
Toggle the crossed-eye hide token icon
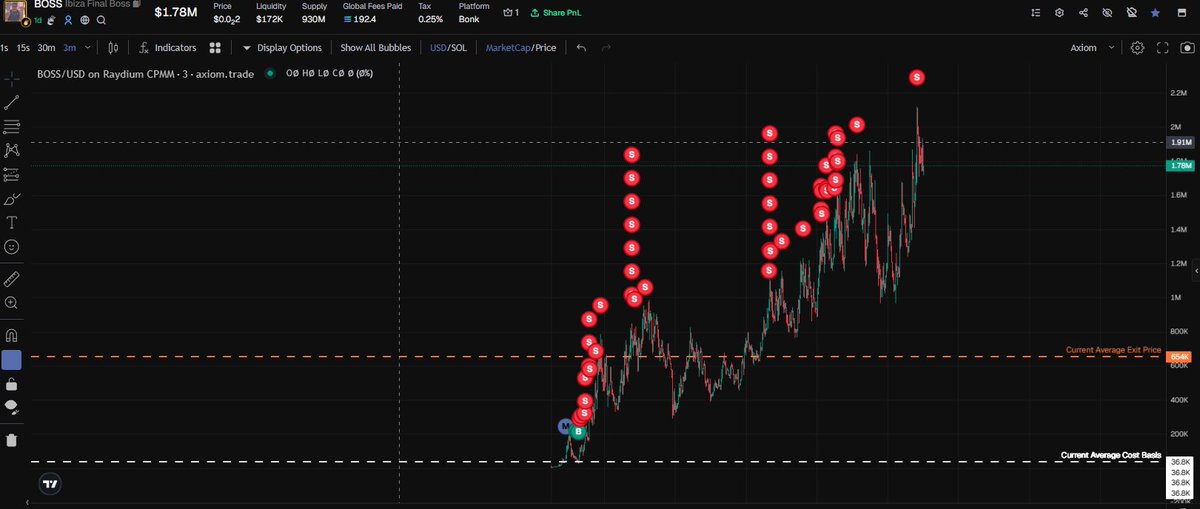pyautogui.click(x=1107, y=13)
